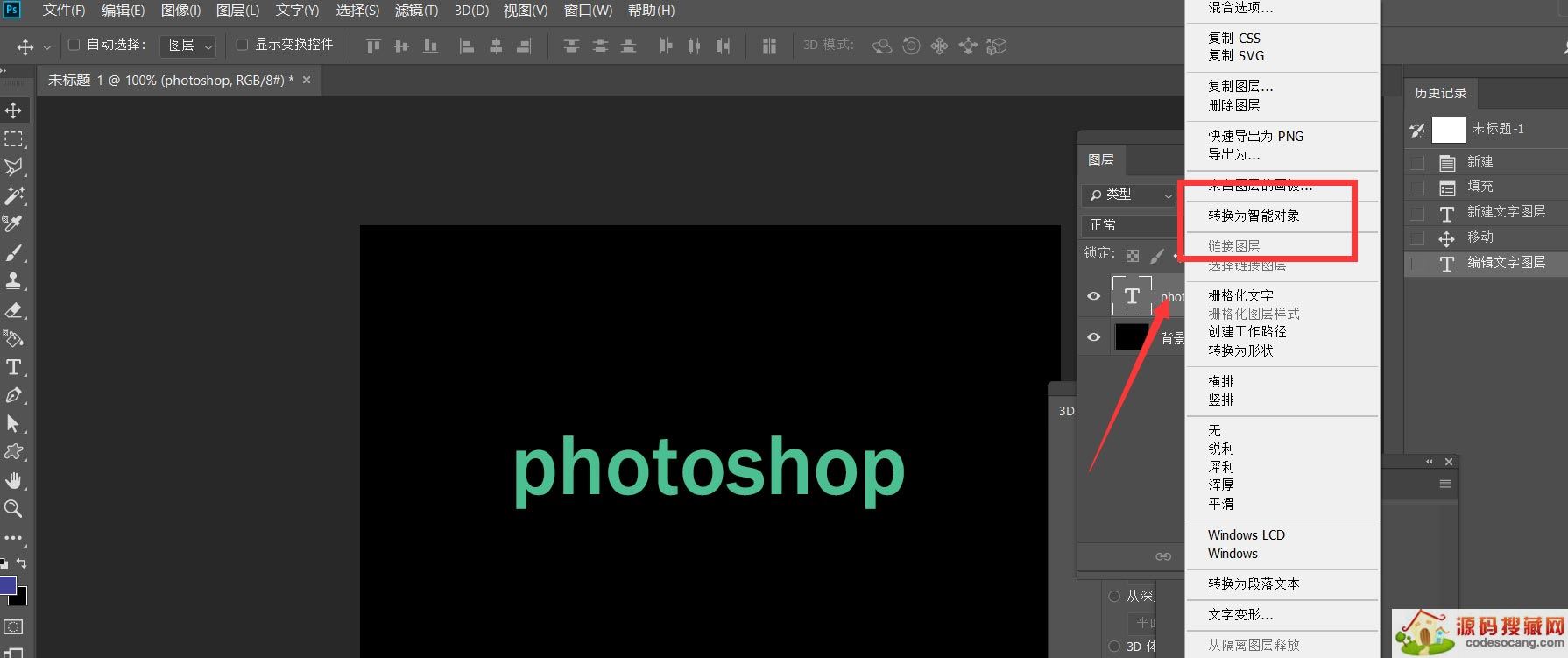
Task: Click the black background color swatch
Action: (21, 599)
